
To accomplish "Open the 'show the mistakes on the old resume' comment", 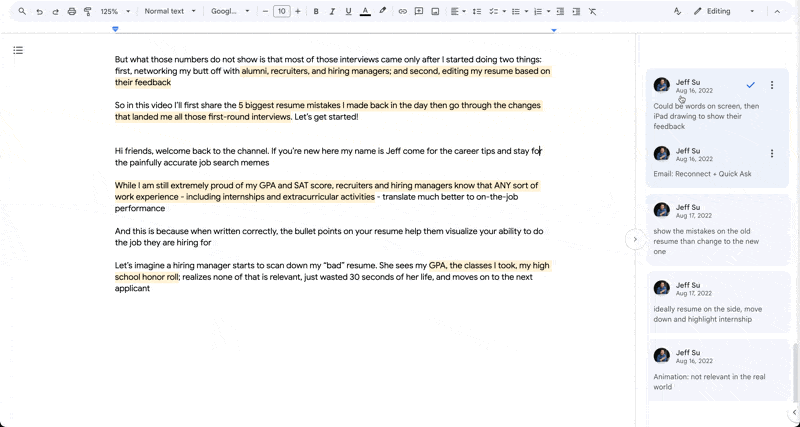I will point(718,230).
